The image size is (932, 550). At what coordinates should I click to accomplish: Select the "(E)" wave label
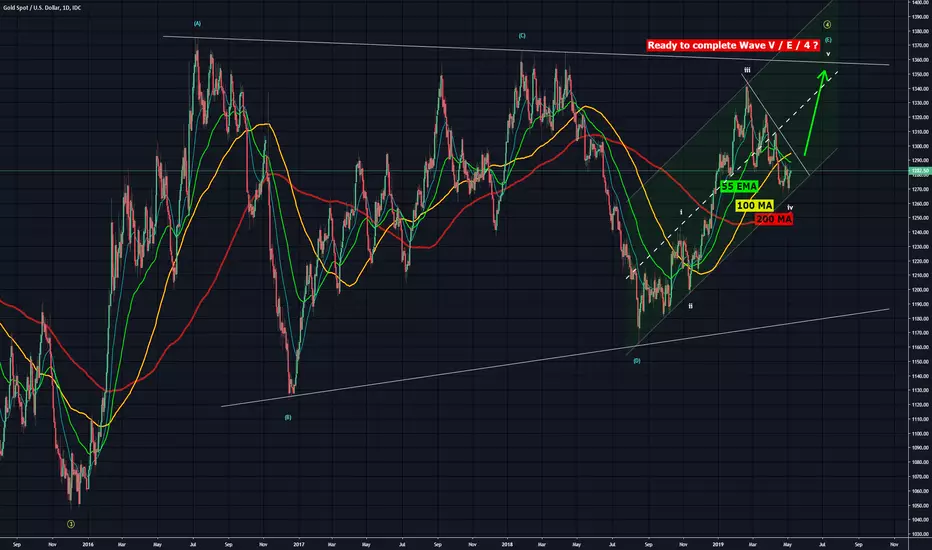(828, 40)
